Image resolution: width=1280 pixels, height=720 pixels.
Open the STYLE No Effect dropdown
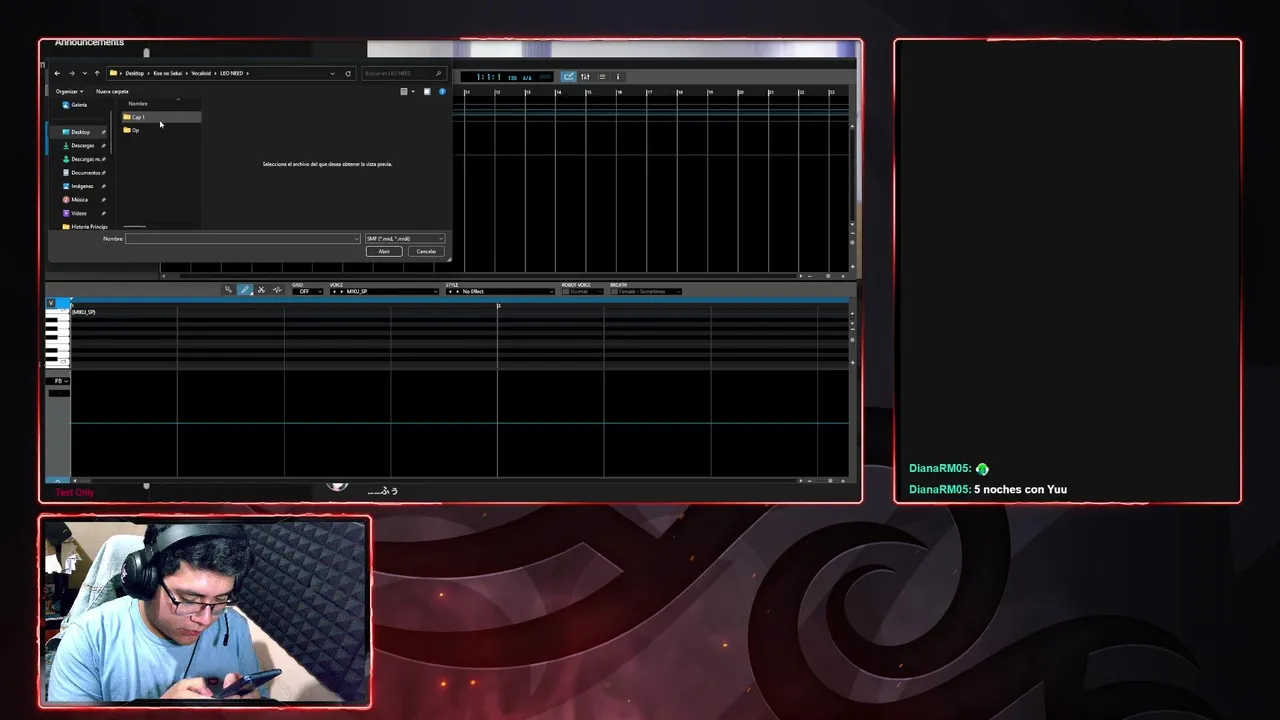pos(500,291)
